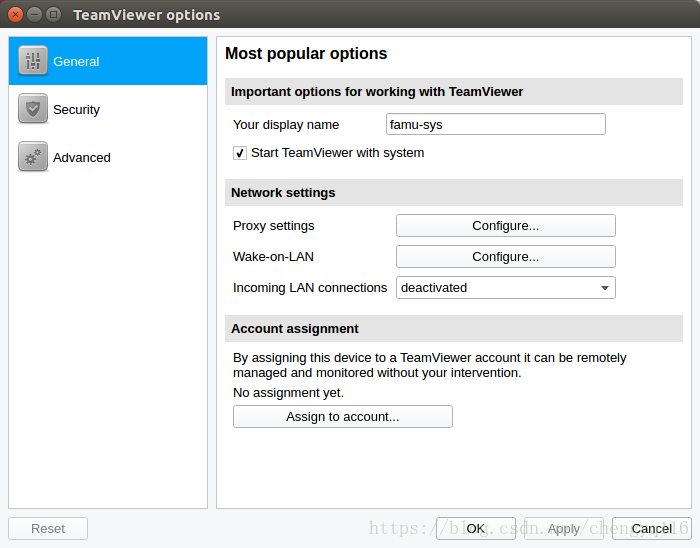Click the 'No assignment yet.' text
Screen dimensions: 700x548
click(288, 393)
